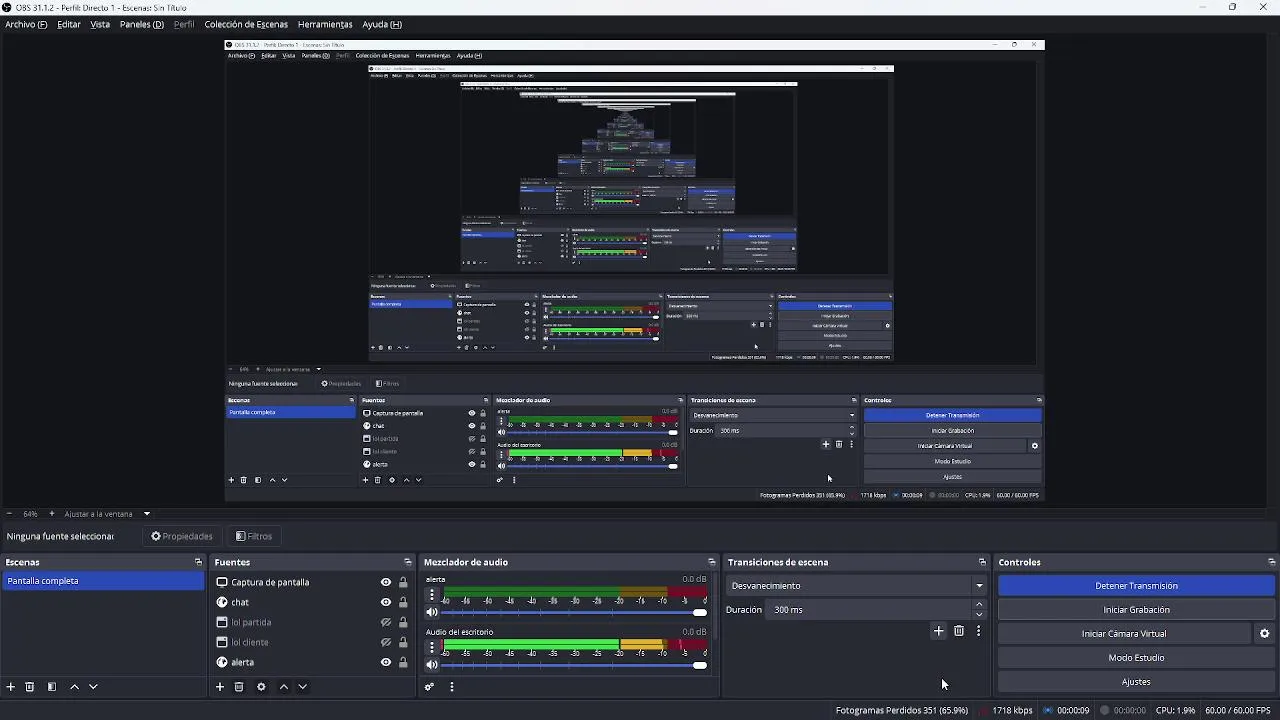Select Pantalla completa scene
Screen dimensions: 1280x720
pos(103,581)
